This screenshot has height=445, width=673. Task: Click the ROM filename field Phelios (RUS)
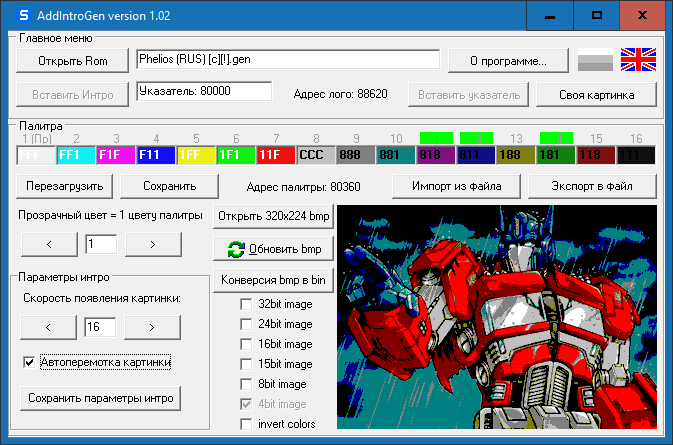click(x=288, y=59)
